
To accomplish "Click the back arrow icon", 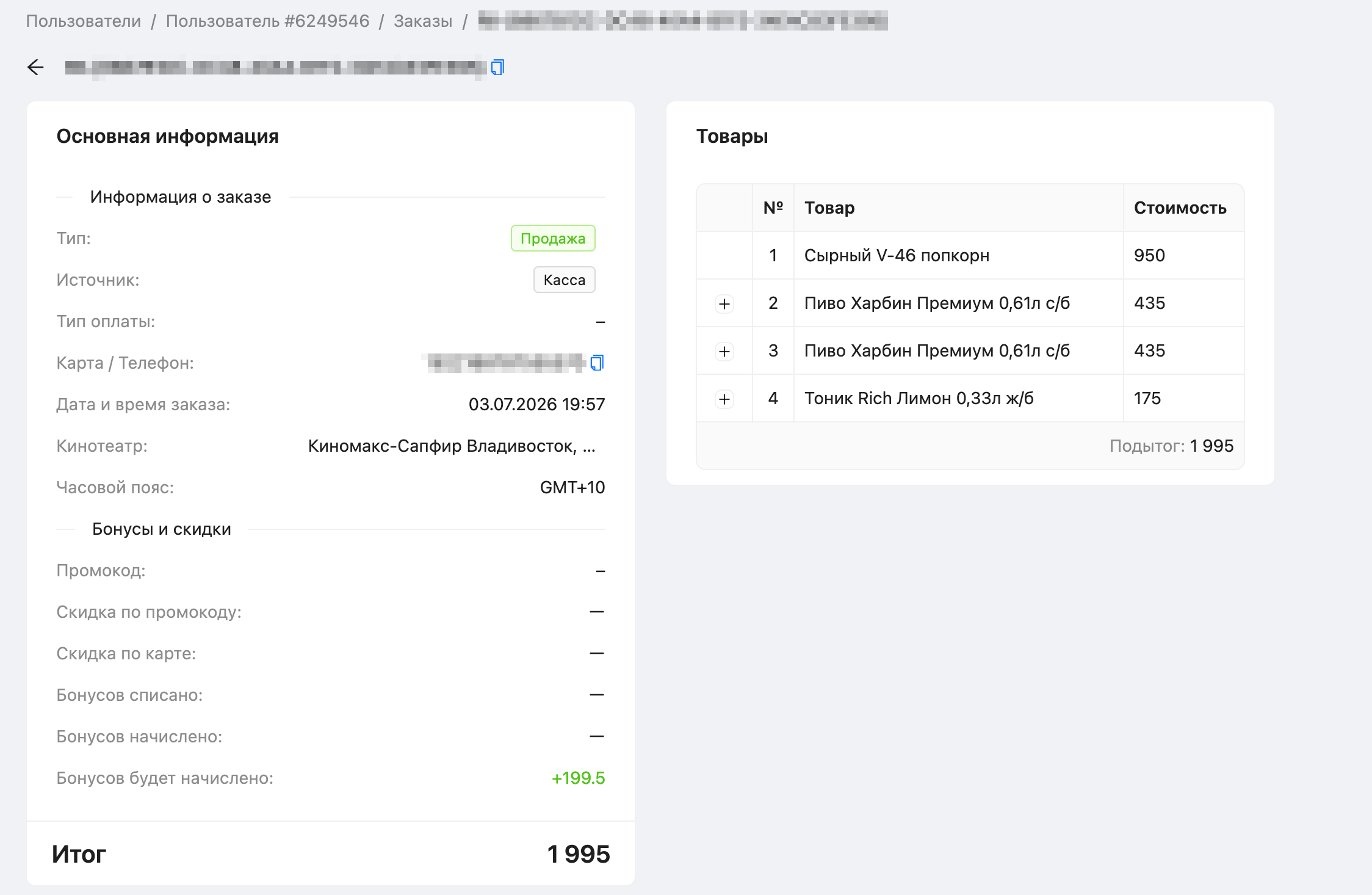I will pyautogui.click(x=36, y=67).
